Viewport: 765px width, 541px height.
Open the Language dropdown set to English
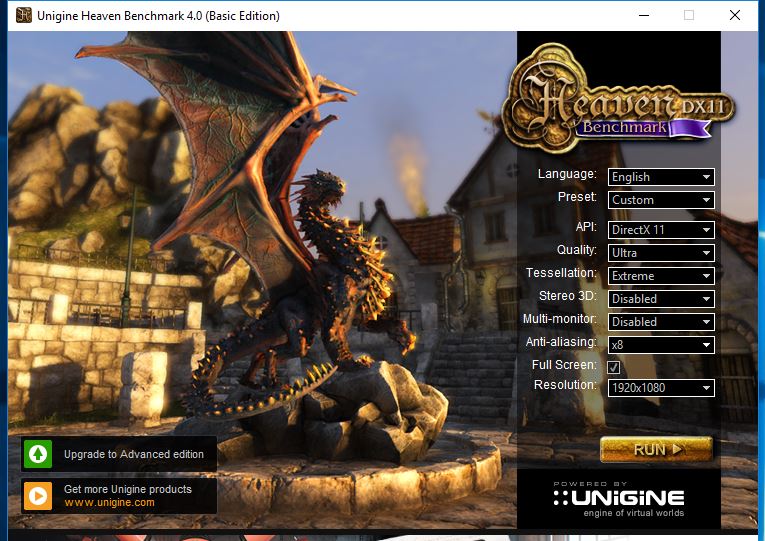tap(661, 177)
